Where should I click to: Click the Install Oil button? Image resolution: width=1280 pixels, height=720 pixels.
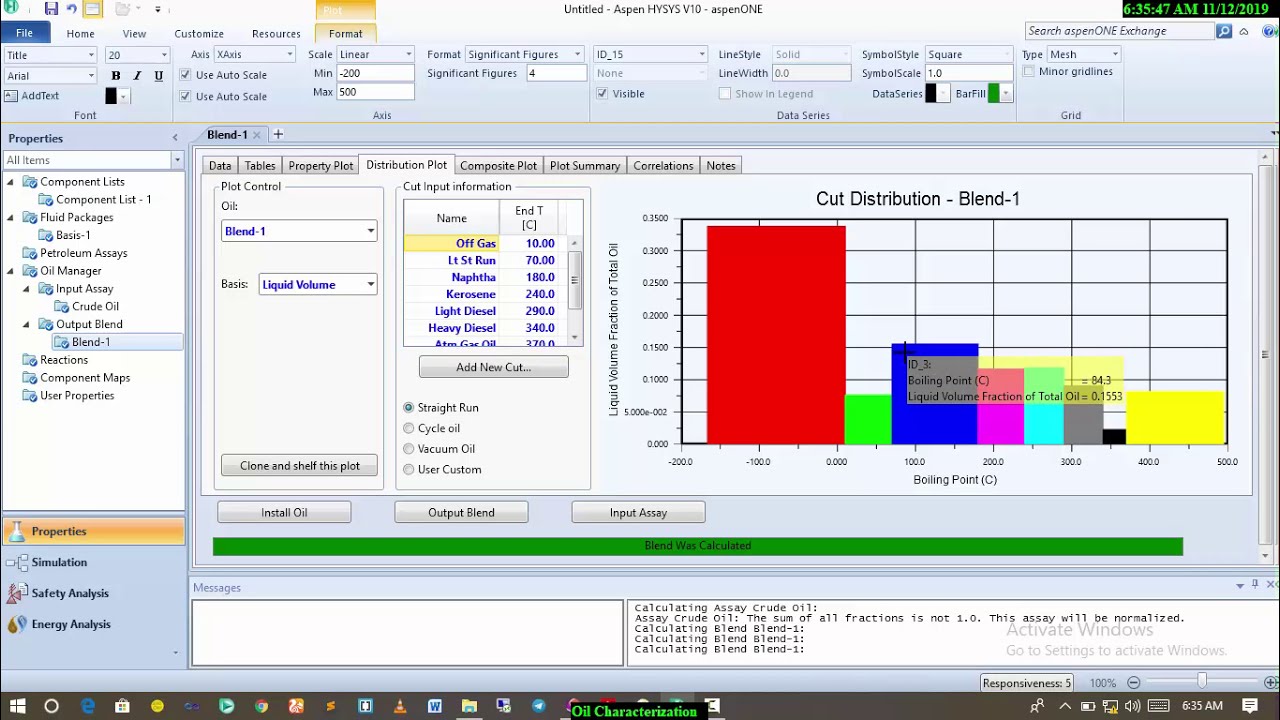coord(284,513)
